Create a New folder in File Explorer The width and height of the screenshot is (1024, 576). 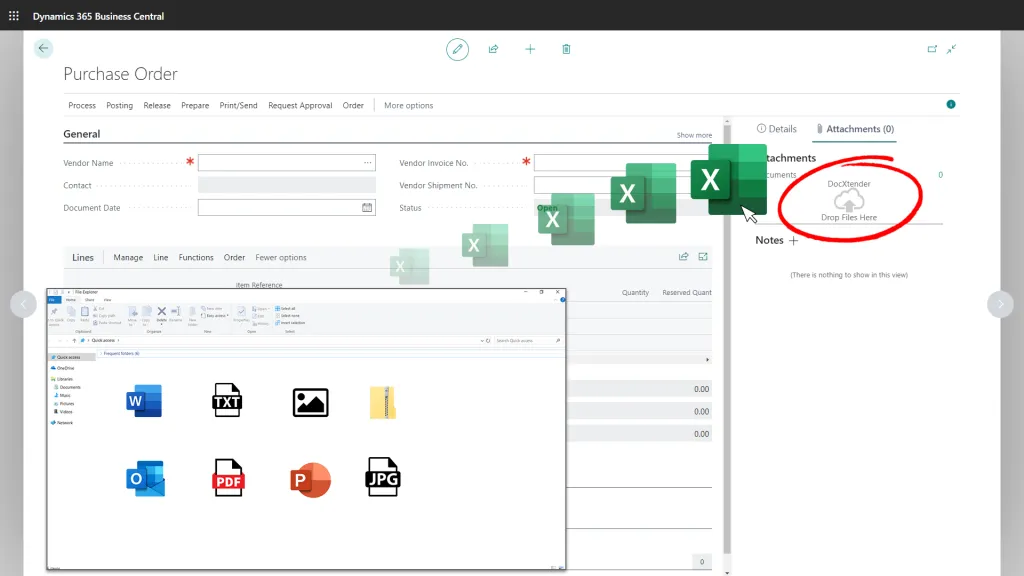(192, 312)
